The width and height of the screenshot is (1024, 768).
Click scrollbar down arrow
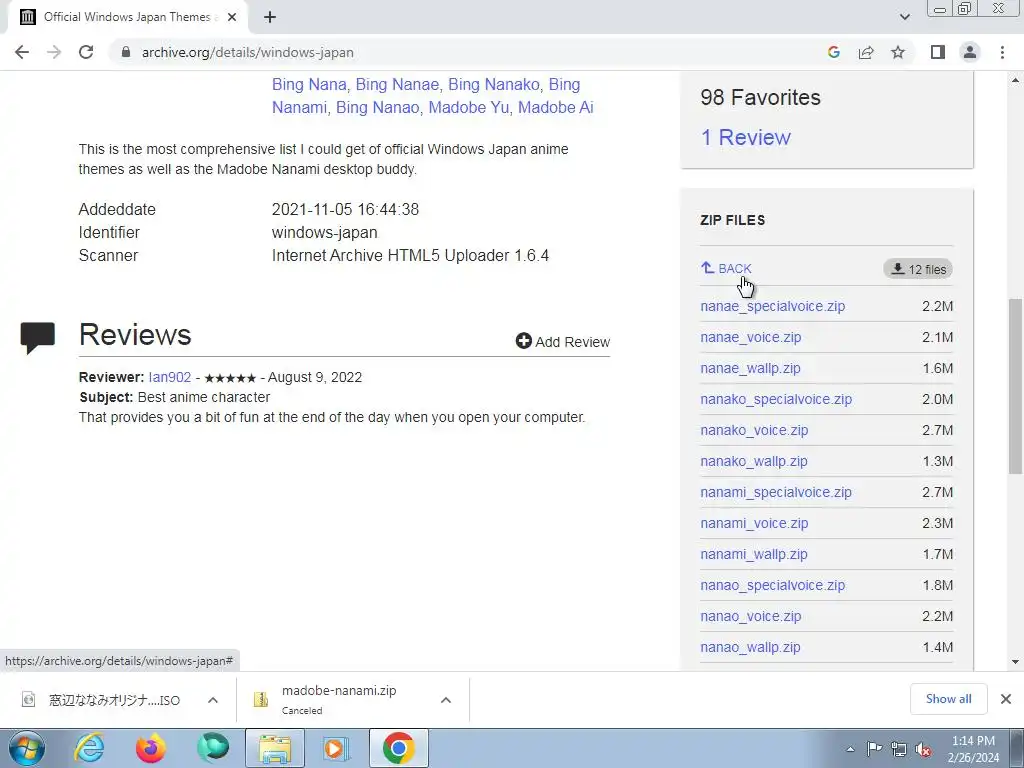(x=1015, y=662)
